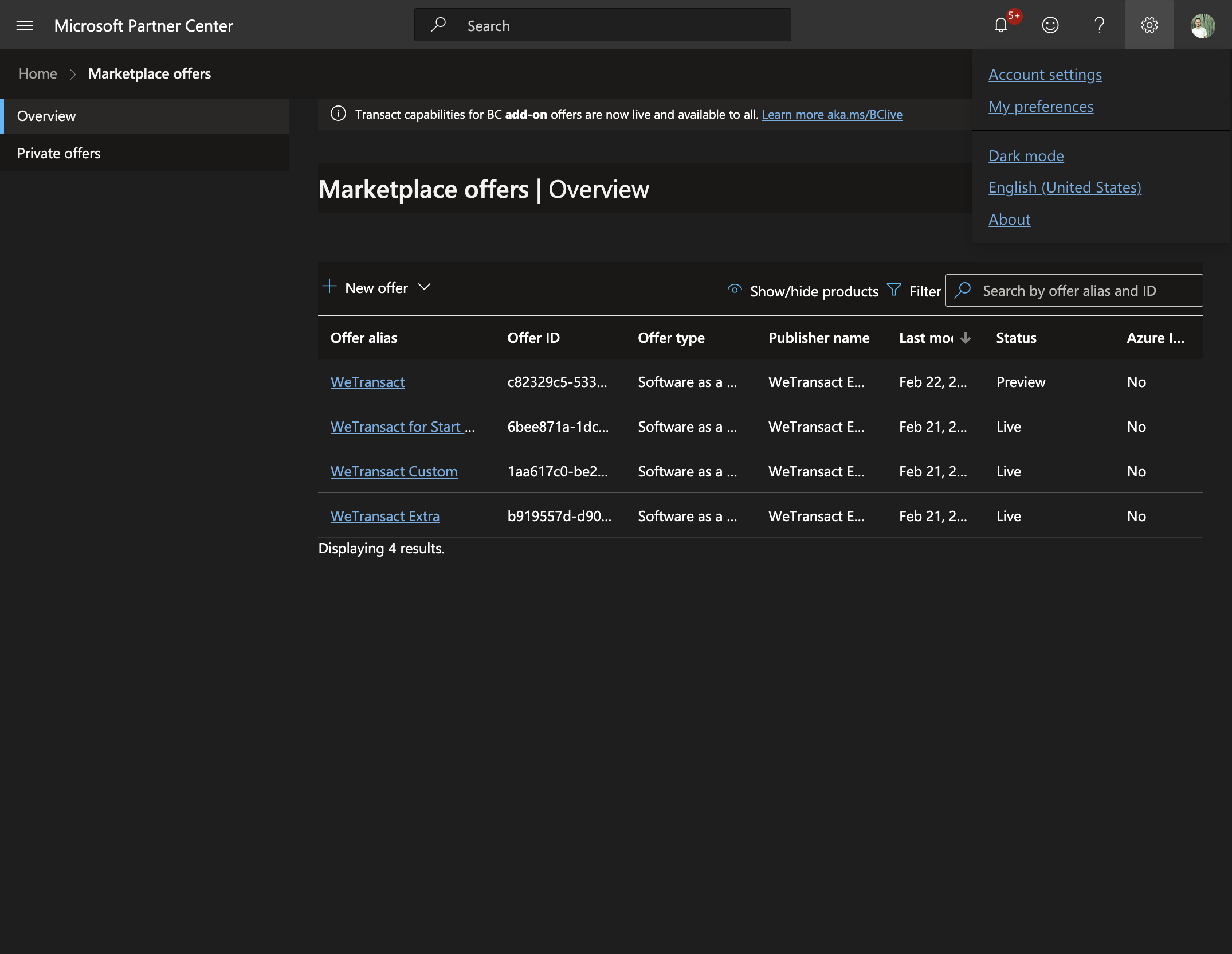Screen dimensions: 1232x954
Task: Select Private offers in the sidebar
Action: tap(144, 153)
